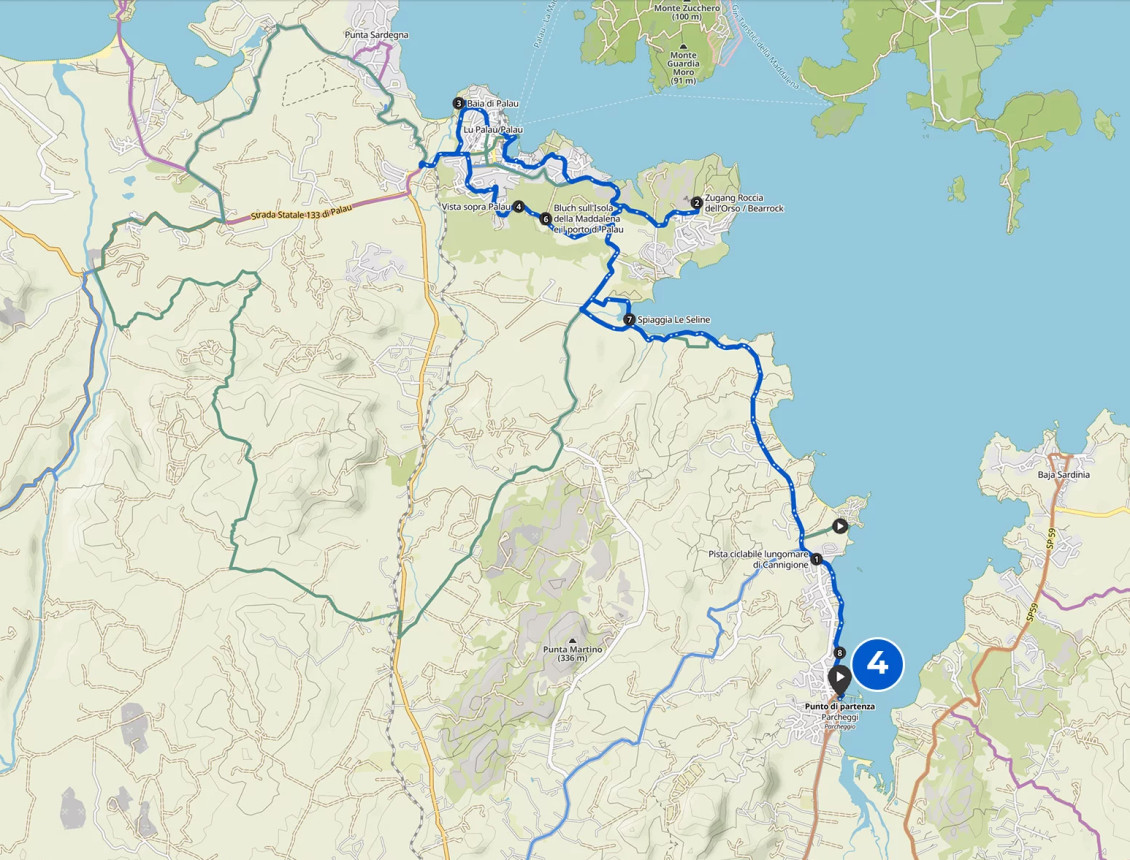Click the round play marker north of Cannigione

coord(840,526)
